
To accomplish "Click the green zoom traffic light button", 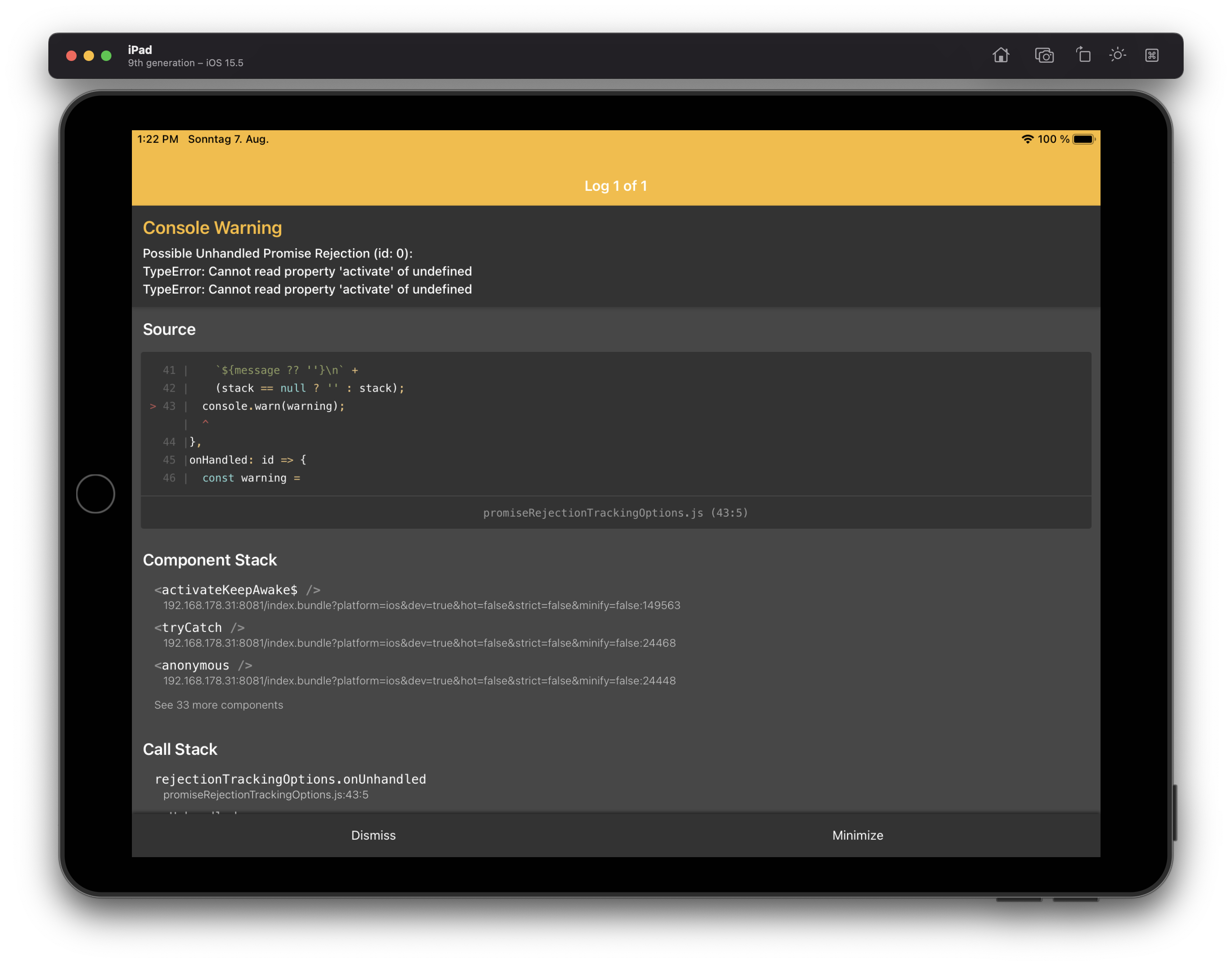I will tap(106, 56).
